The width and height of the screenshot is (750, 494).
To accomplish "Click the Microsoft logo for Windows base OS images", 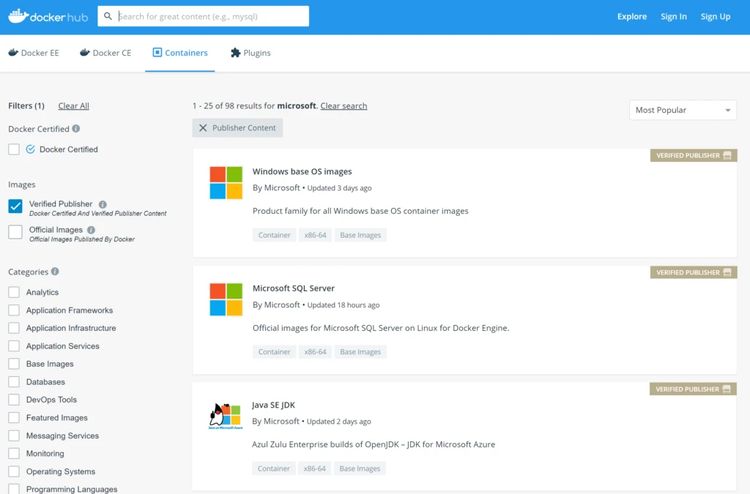I will tap(226, 183).
